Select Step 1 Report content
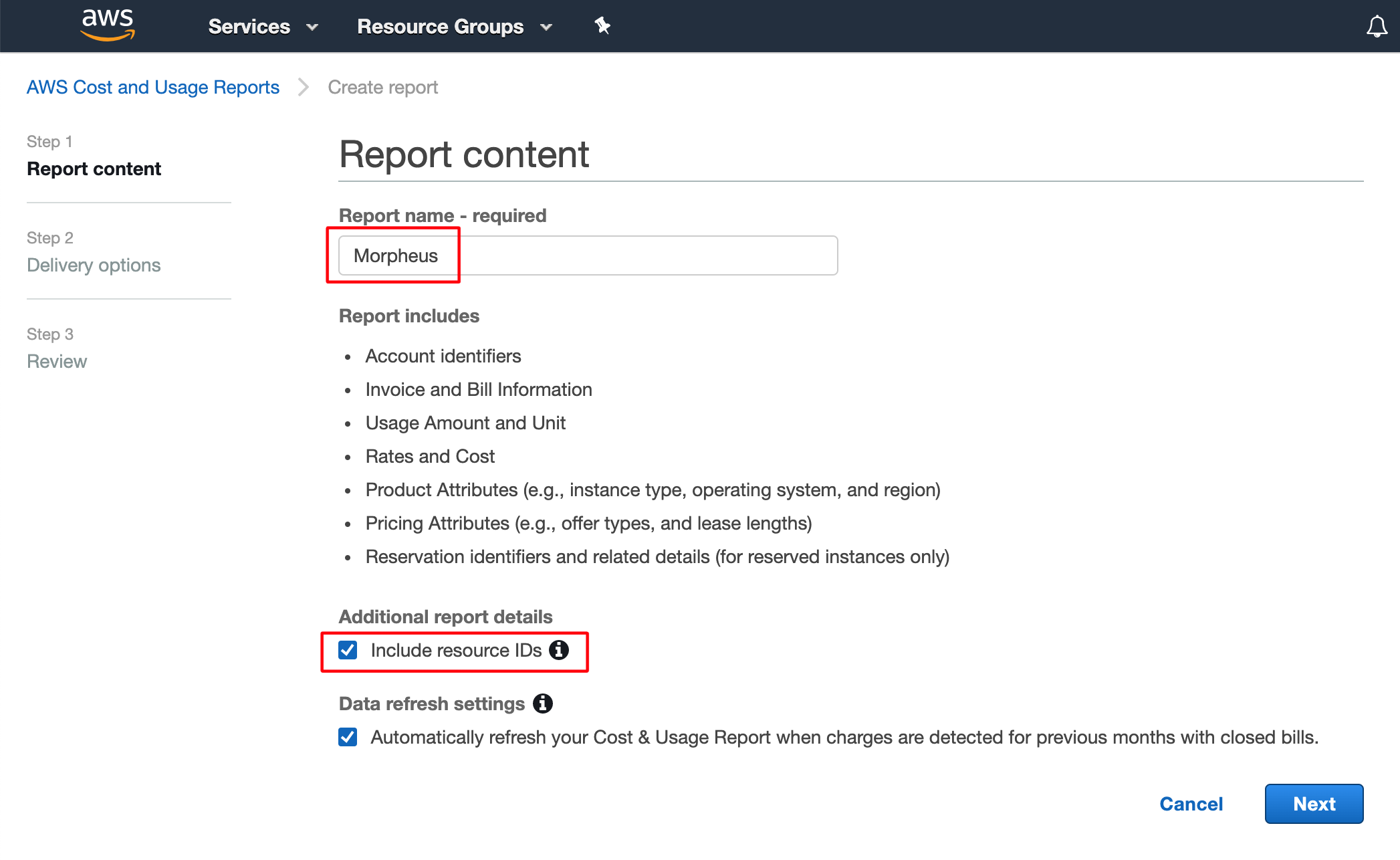Image resolution: width=1400 pixels, height=860 pixels. pos(94,169)
